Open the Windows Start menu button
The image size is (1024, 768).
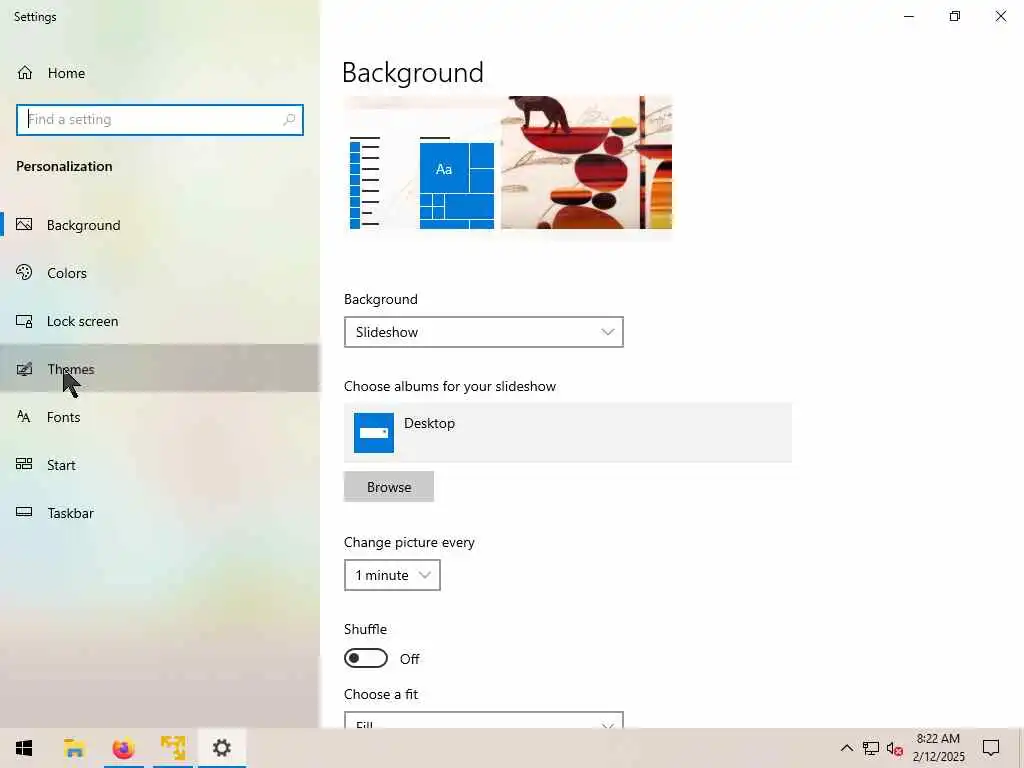[x=24, y=748]
